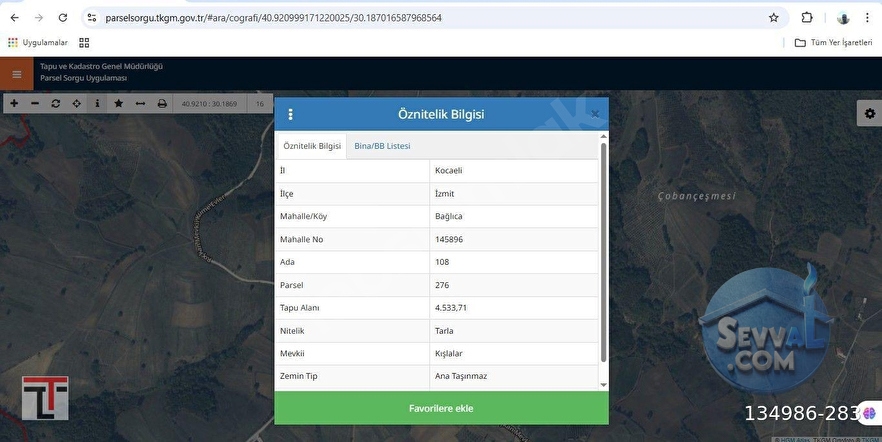Select Mevkii value Kışlalar
Viewport: 882px width, 442px height.
point(514,354)
